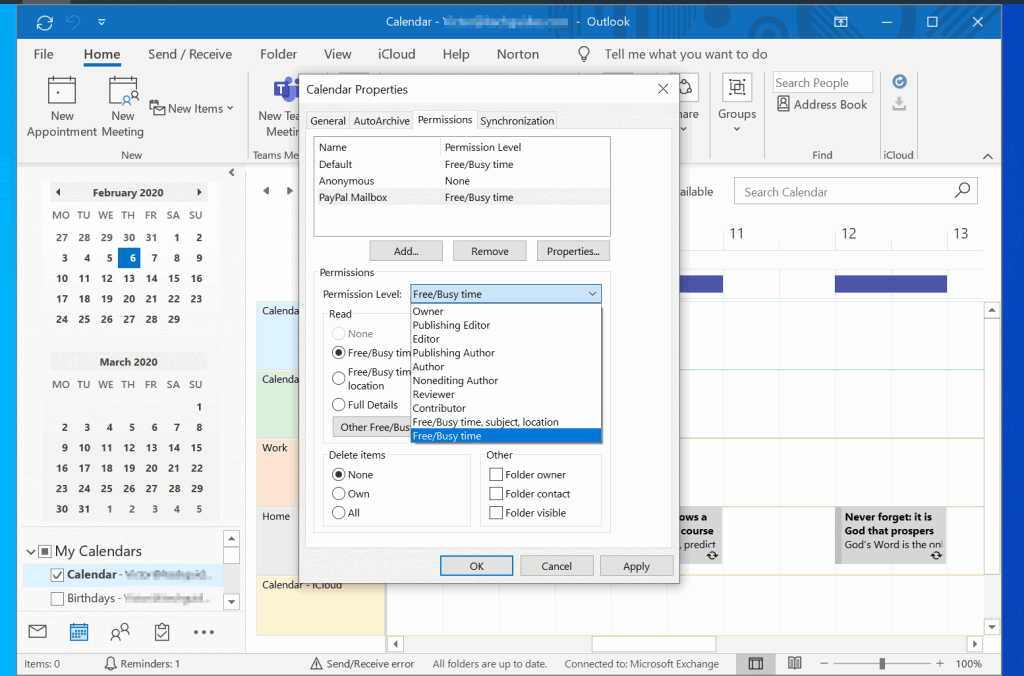The height and width of the screenshot is (676, 1024).
Task: Open the Address Book
Action: point(822,104)
